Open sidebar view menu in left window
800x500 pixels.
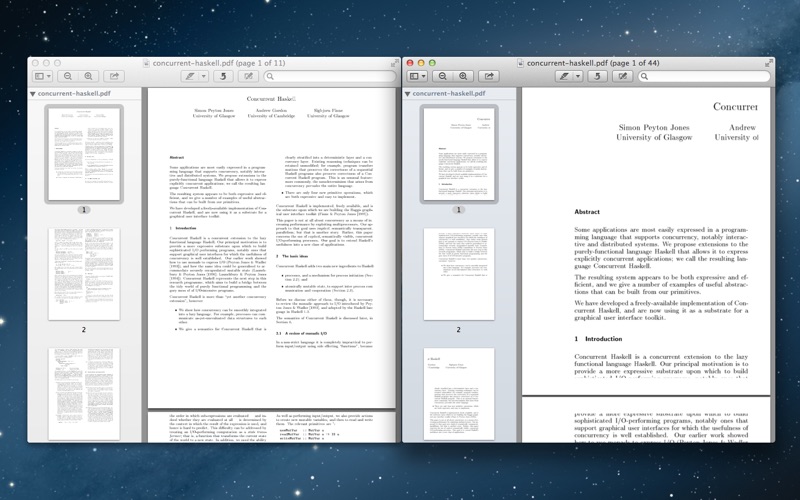pos(42,76)
